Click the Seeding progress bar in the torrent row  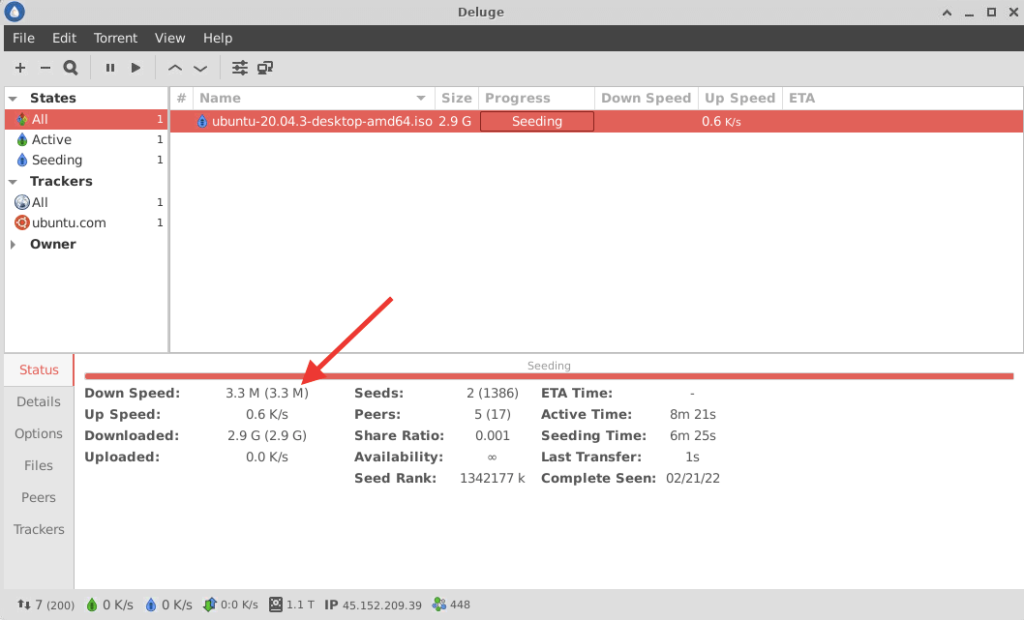click(x=537, y=122)
